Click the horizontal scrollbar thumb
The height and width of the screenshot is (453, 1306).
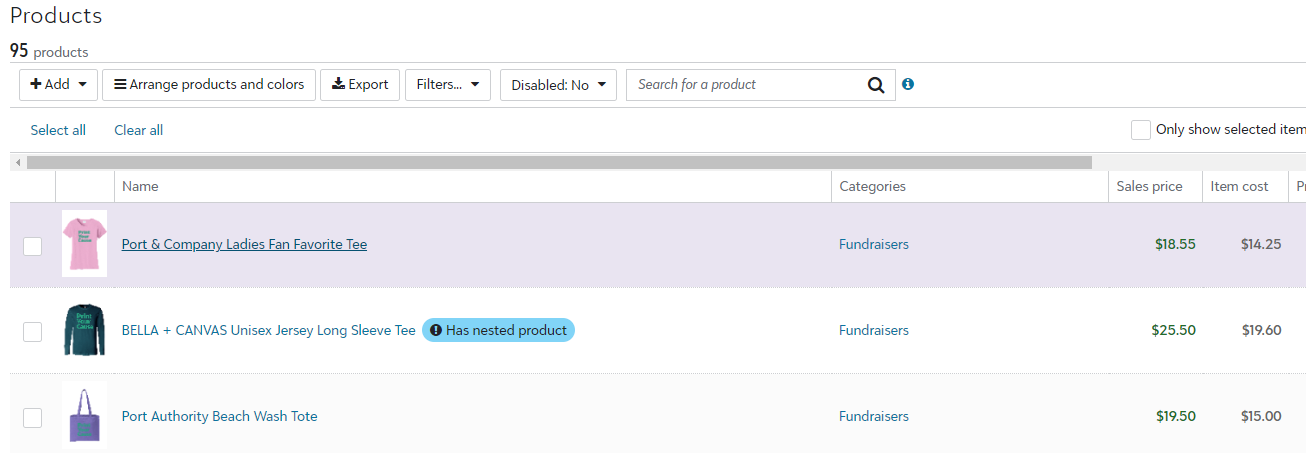click(559, 162)
